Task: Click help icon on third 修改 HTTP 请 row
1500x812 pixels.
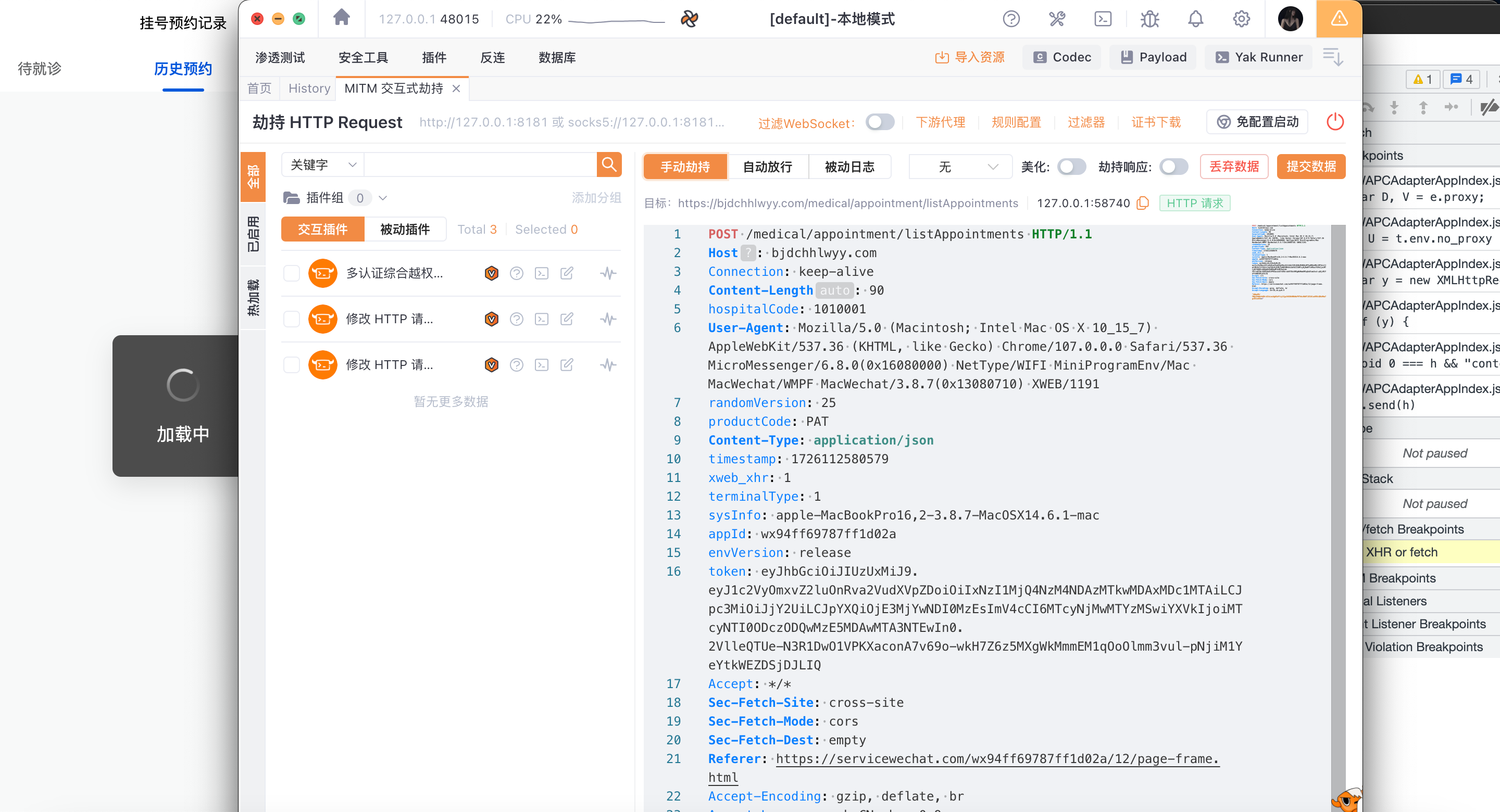Action: coord(516,365)
